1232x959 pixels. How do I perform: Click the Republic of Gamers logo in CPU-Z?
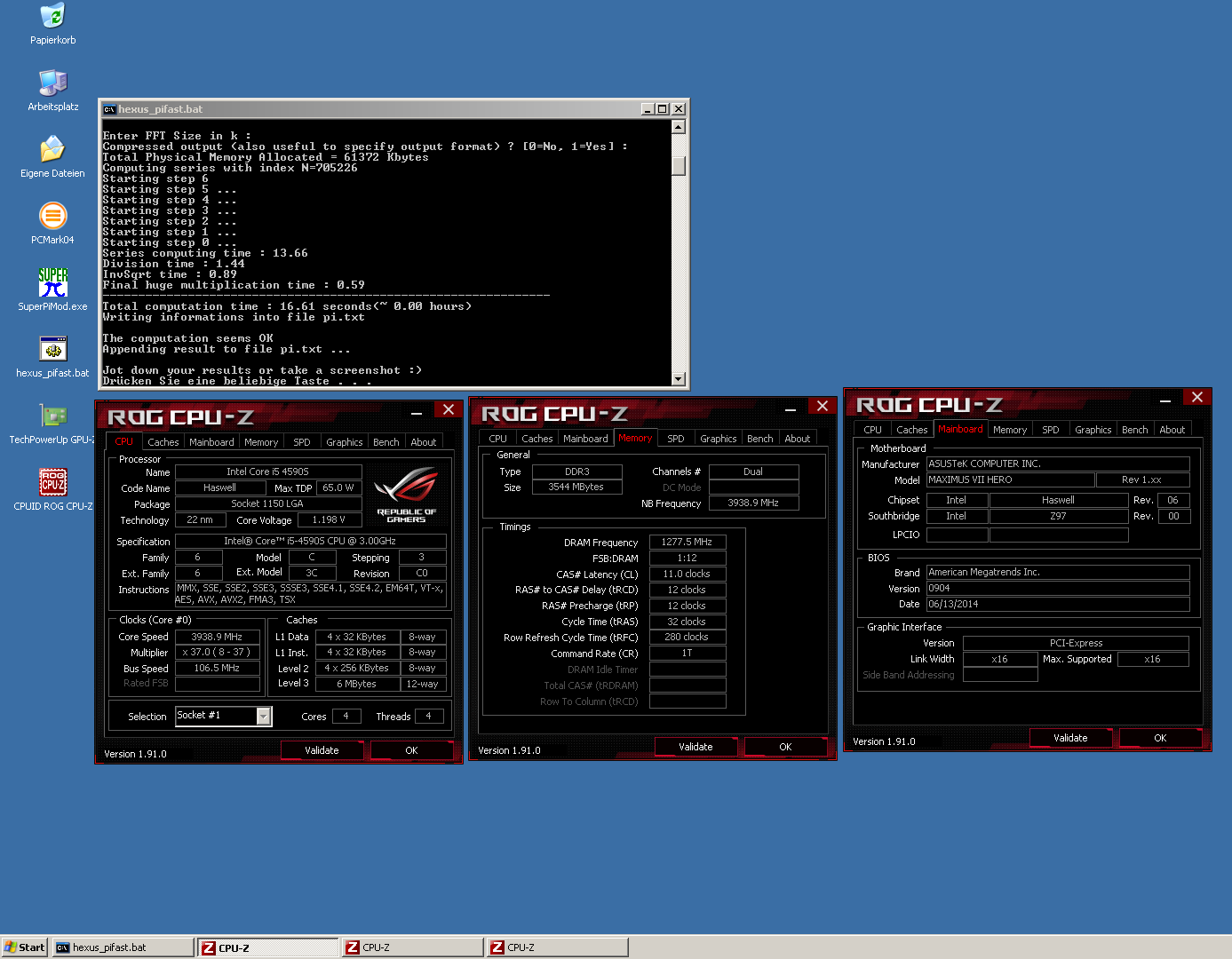[x=406, y=495]
